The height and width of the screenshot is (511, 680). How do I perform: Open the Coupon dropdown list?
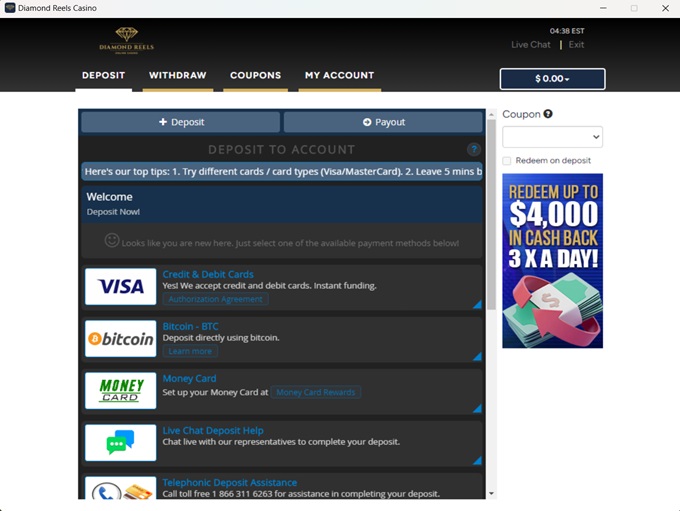(552, 137)
